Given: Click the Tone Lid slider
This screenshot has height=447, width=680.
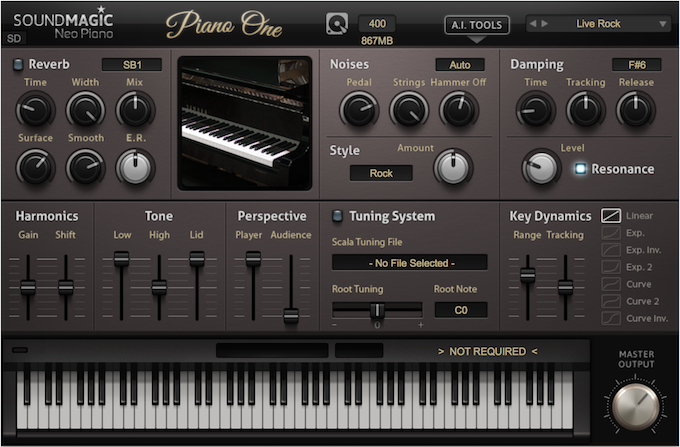Looking at the screenshot, I should tap(197, 259).
